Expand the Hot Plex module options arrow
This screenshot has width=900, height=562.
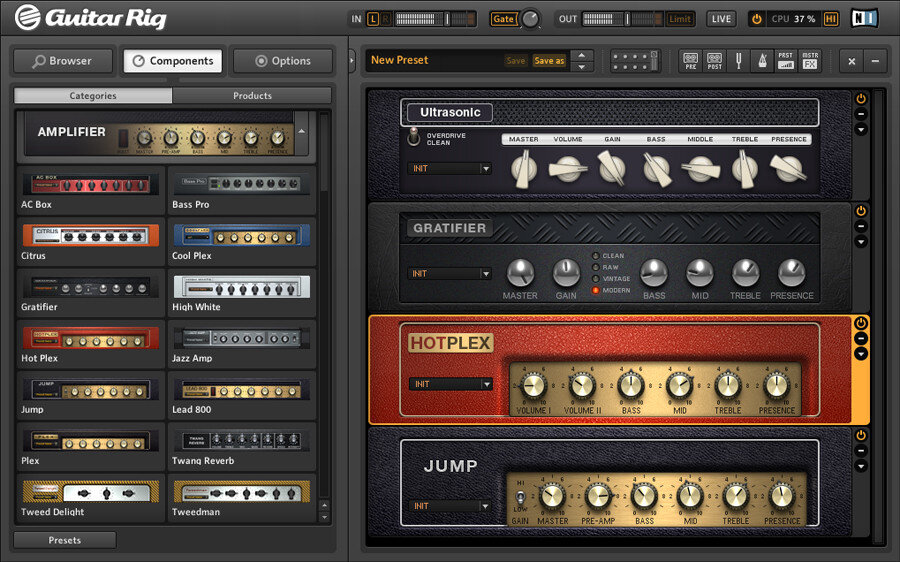[861, 354]
